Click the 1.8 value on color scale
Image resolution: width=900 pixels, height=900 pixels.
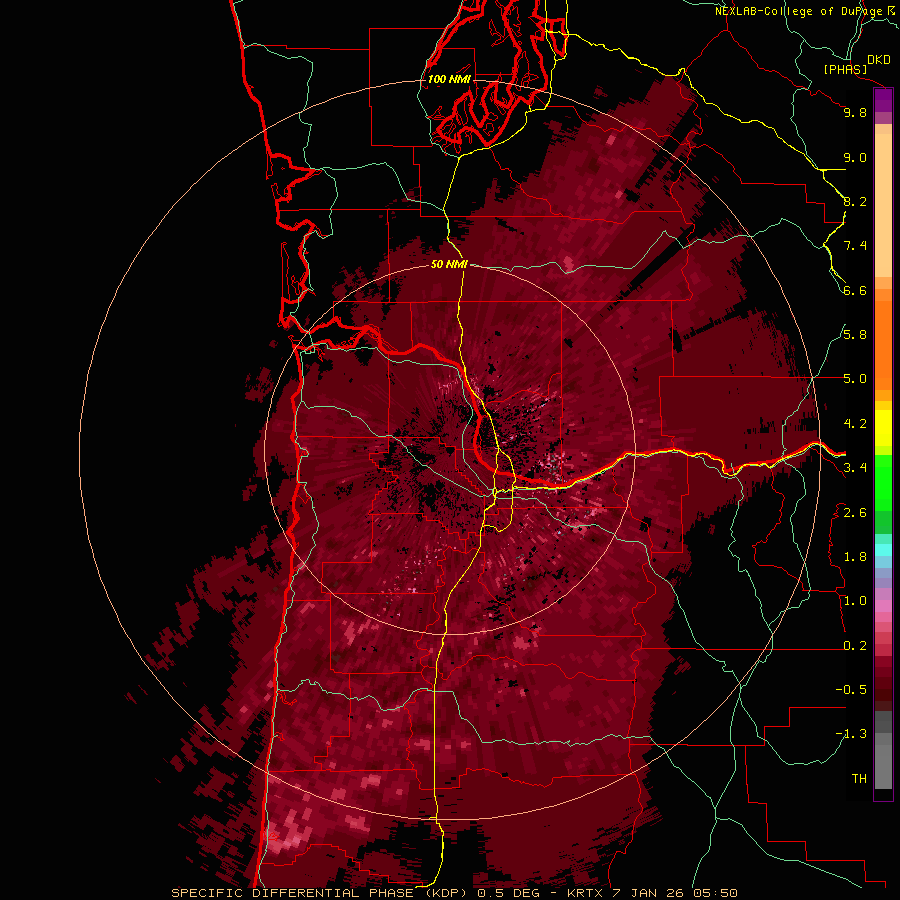tap(855, 557)
